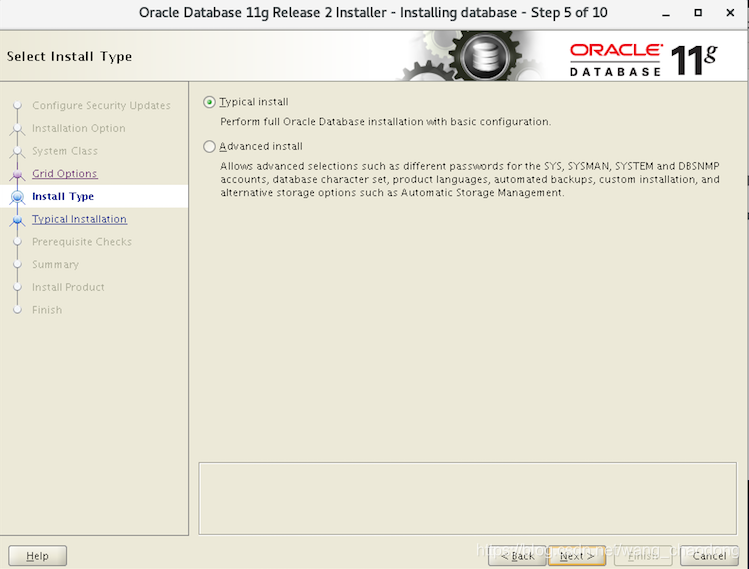Click the Advanced install description paragraph
The width and height of the screenshot is (749, 569).
tap(470, 179)
